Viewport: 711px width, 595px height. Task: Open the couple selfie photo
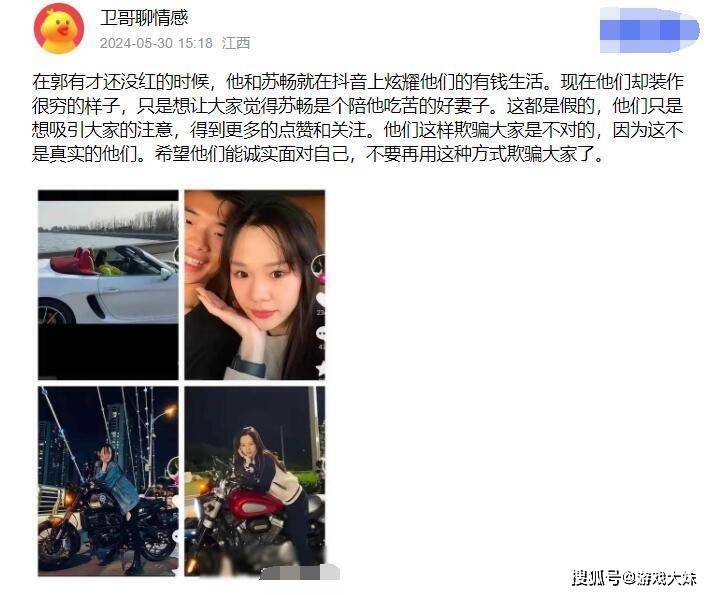(x=254, y=285)
